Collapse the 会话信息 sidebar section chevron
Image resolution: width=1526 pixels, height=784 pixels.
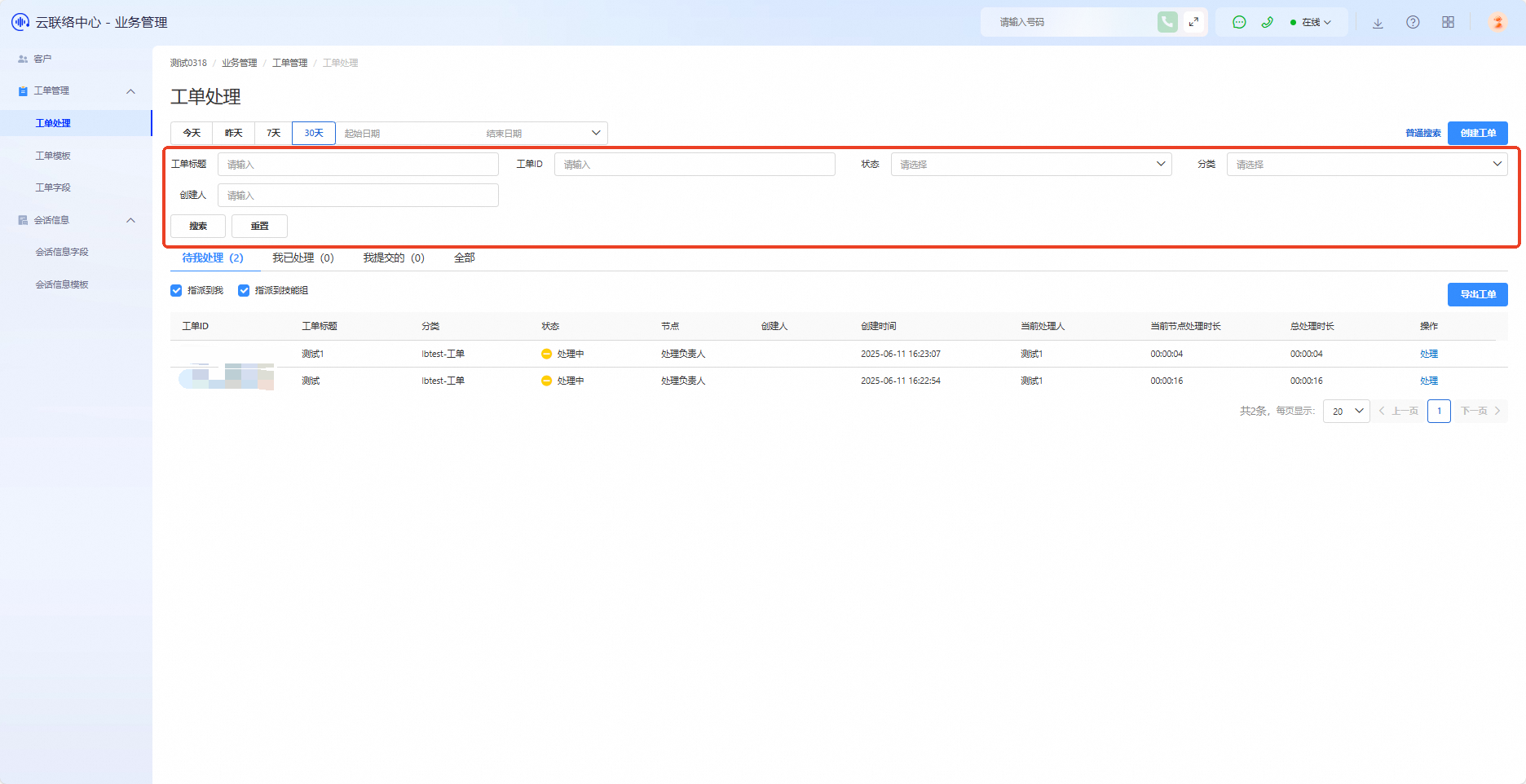pyautogui.click(x=130, y=220)
